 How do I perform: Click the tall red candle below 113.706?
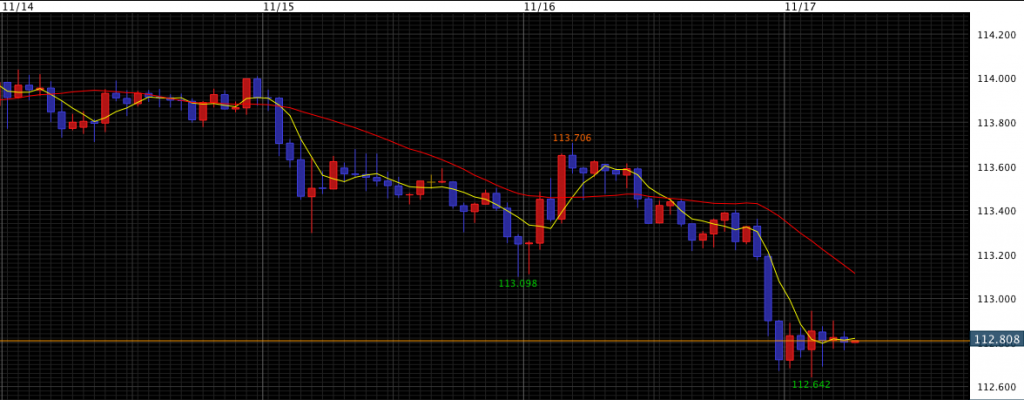(562, 186)
